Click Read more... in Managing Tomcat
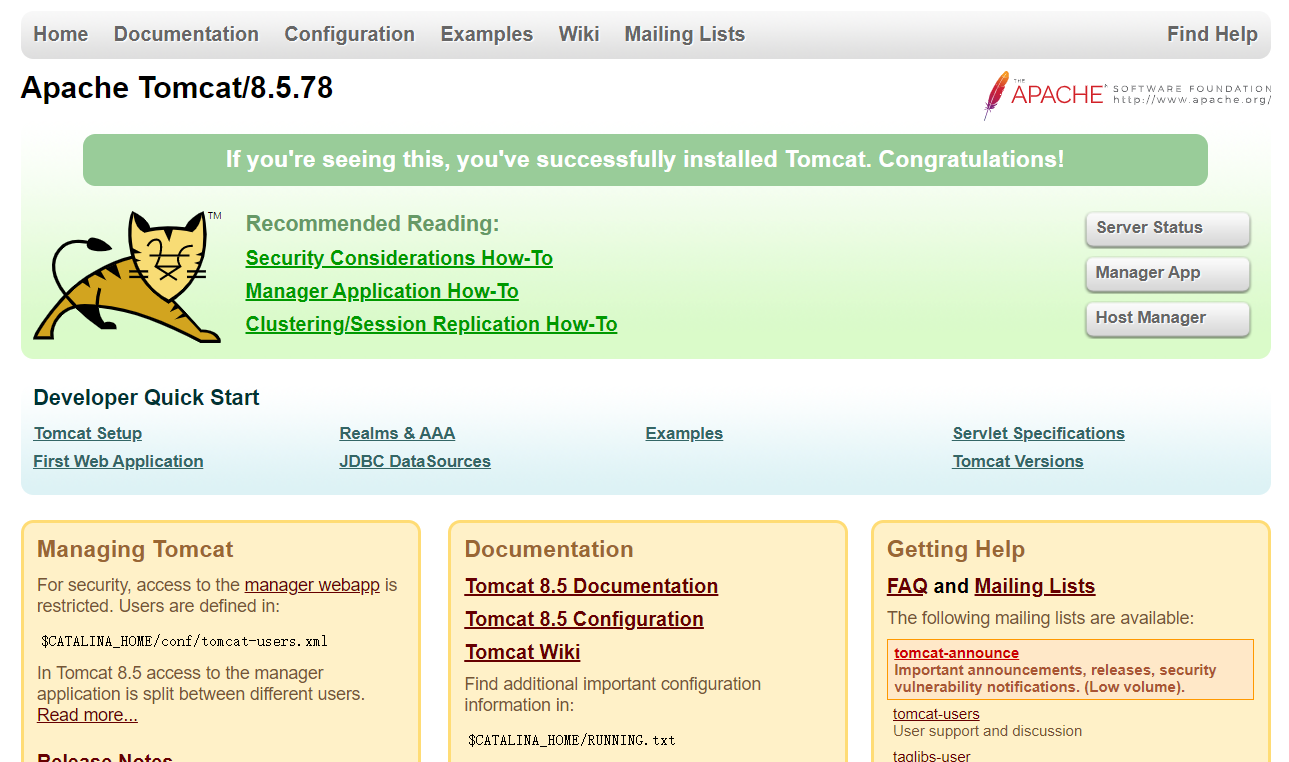 click(87, 715)
